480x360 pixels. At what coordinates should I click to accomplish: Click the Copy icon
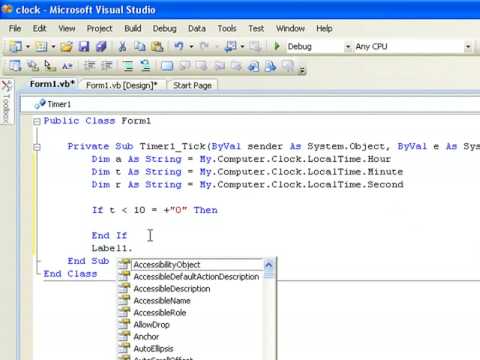(140, 46)
